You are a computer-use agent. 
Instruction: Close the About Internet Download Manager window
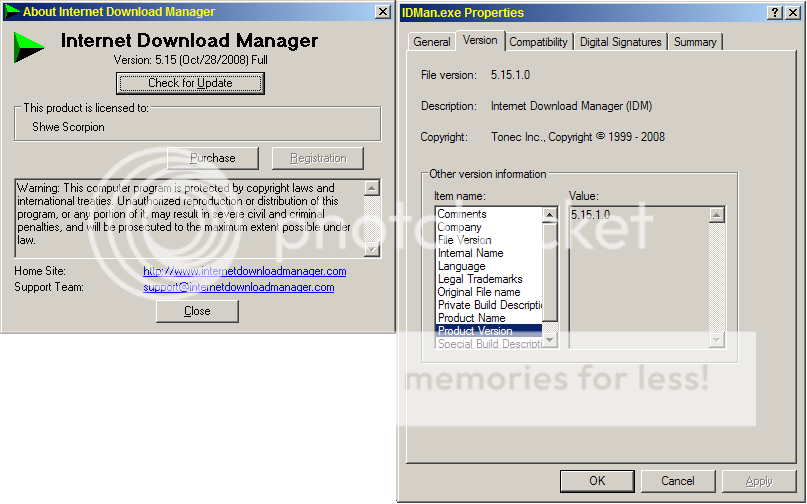tap(383, 12)
